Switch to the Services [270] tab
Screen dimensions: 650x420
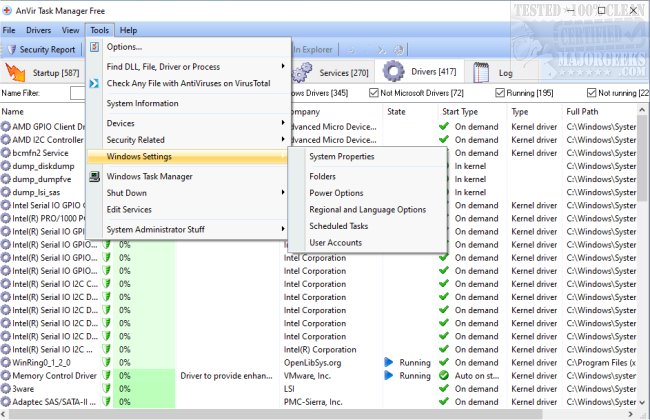tap(332, 73)
